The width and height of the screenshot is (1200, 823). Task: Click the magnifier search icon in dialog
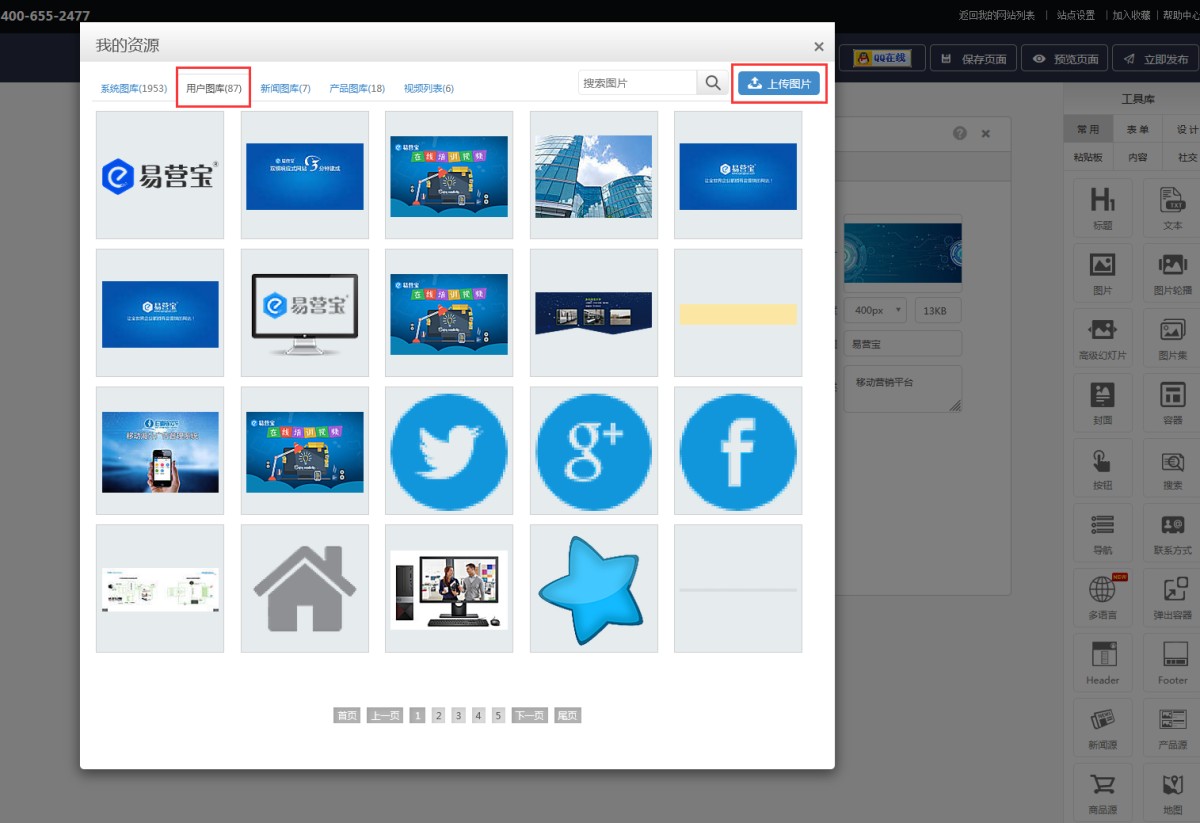point(712,83)
